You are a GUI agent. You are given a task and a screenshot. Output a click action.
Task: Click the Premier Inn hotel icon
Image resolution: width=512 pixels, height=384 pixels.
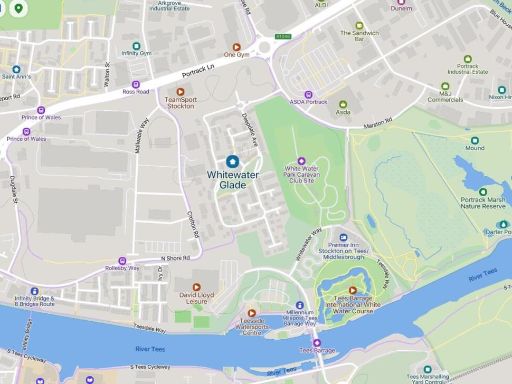tap(343, 237)
